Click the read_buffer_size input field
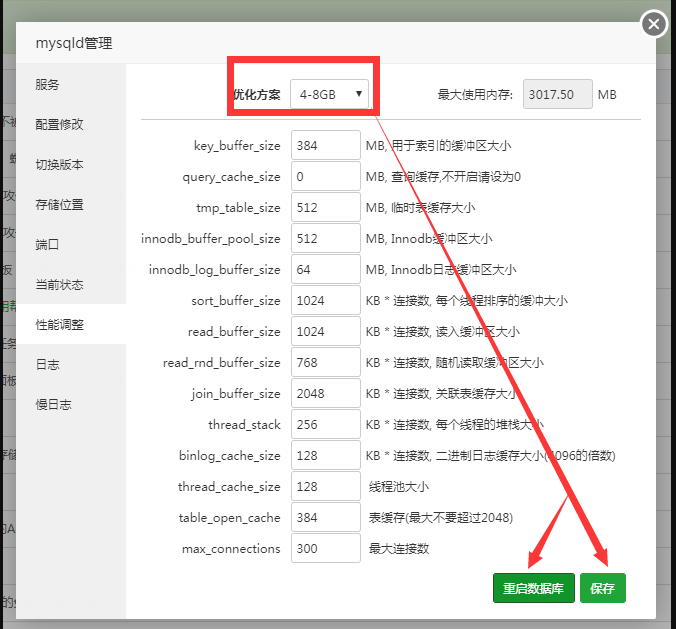 (x=325, y=332)
